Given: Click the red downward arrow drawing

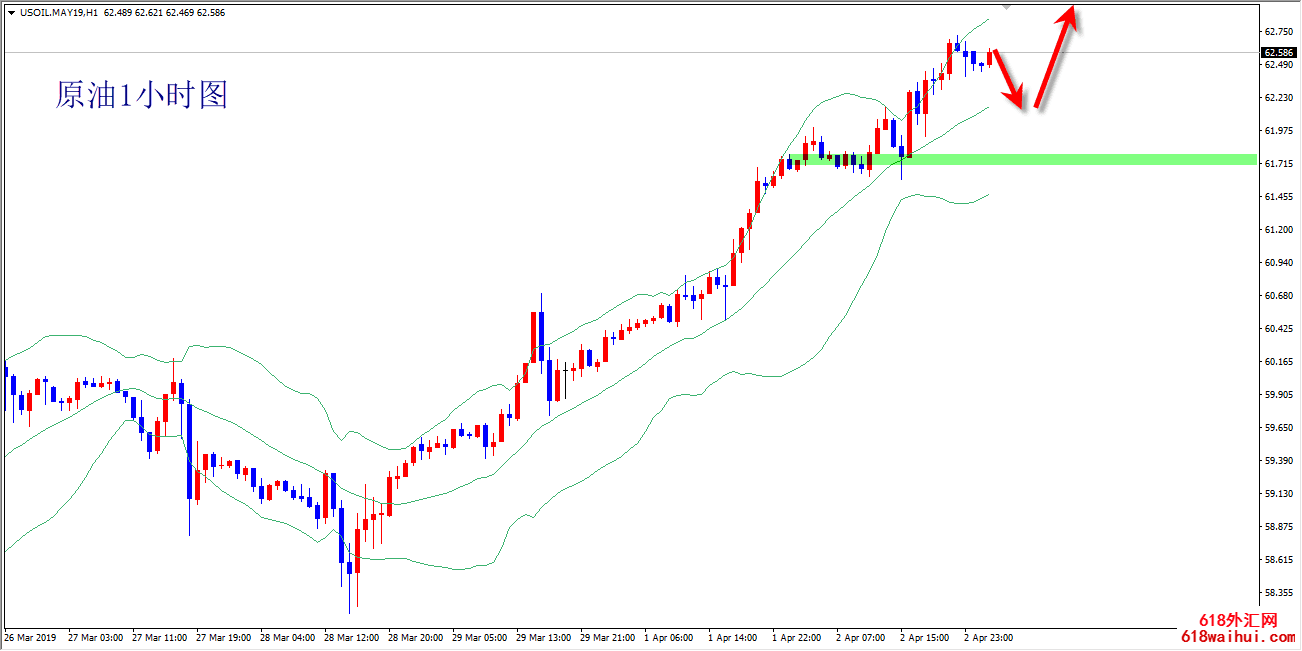Looking at the screenshot, I should pyautogui.click(x=1008, y=80).
